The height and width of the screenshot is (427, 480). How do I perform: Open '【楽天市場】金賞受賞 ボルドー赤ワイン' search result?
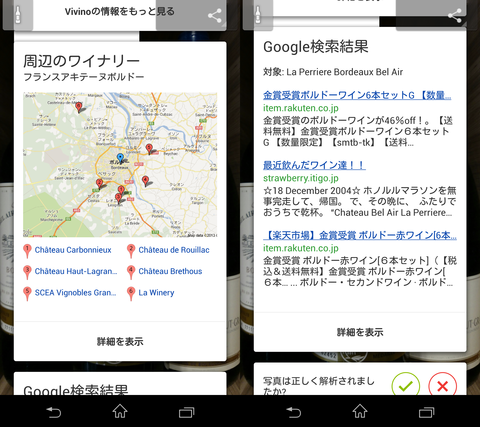[360, 235]
